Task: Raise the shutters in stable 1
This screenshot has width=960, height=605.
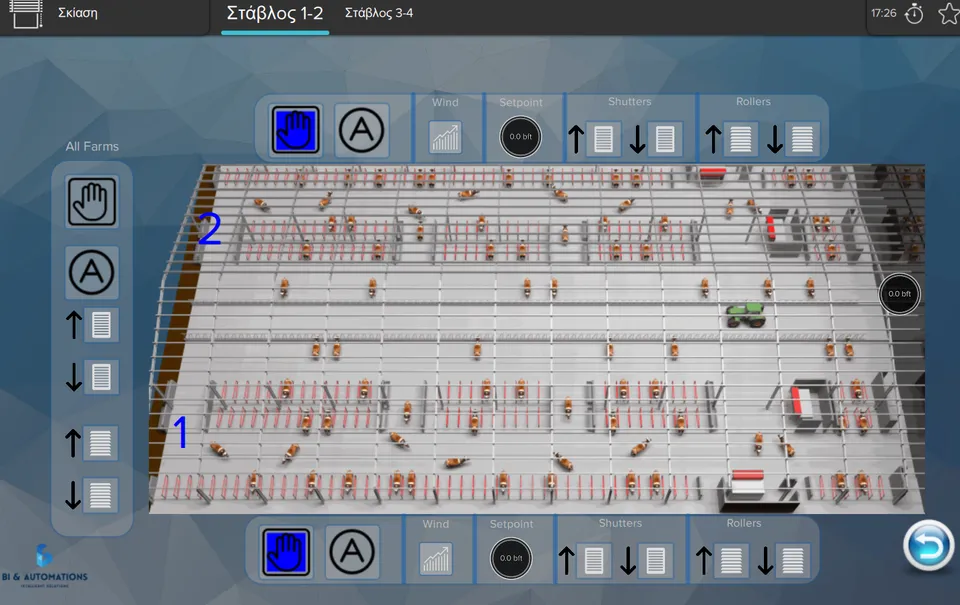Action: (582, 560)
